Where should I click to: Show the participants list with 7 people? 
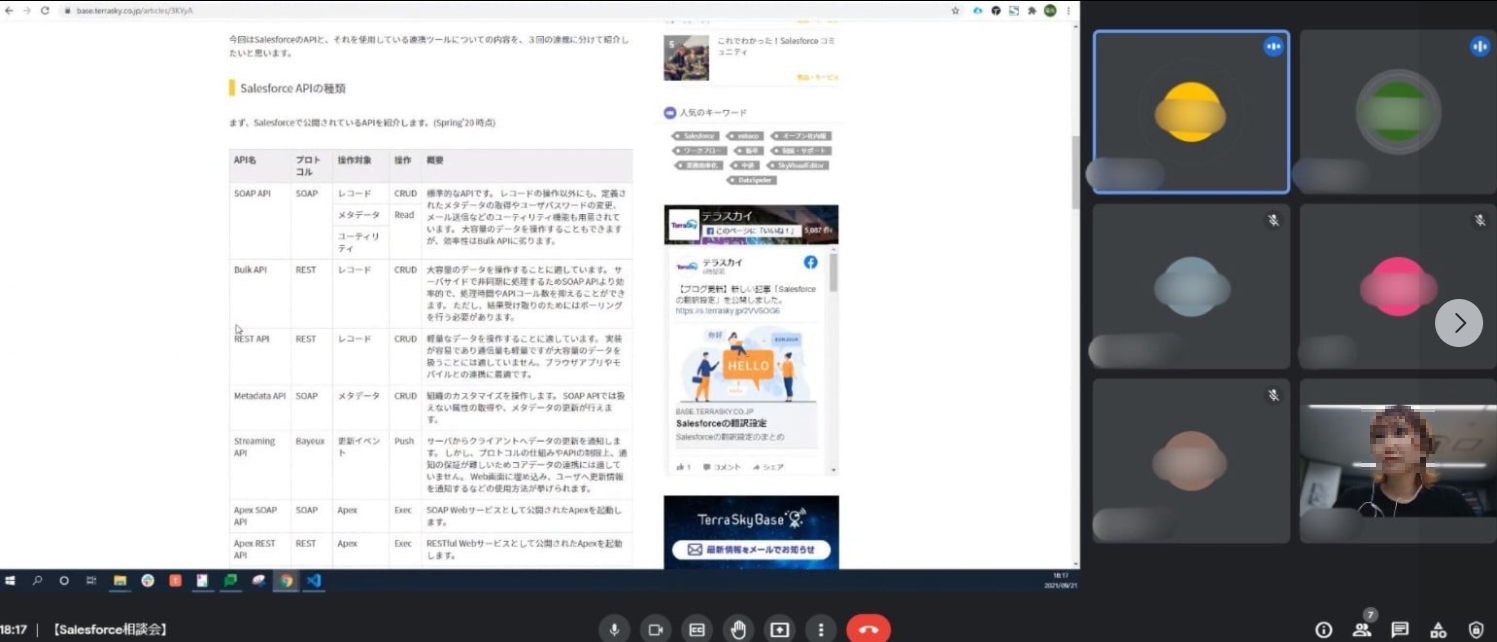click(x=1361, y=629)
